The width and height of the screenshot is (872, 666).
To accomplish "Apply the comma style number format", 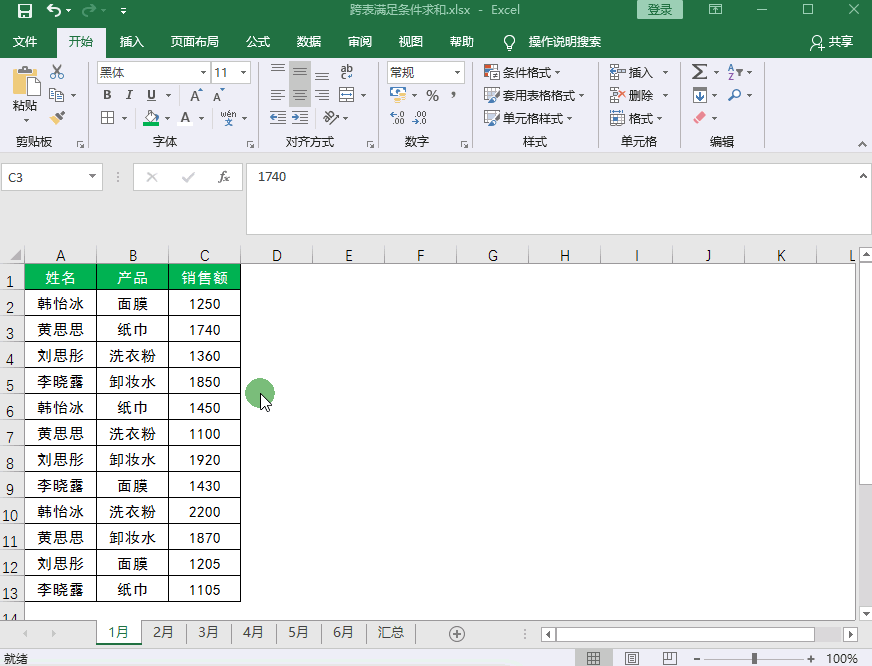I will tap(454, 96).
